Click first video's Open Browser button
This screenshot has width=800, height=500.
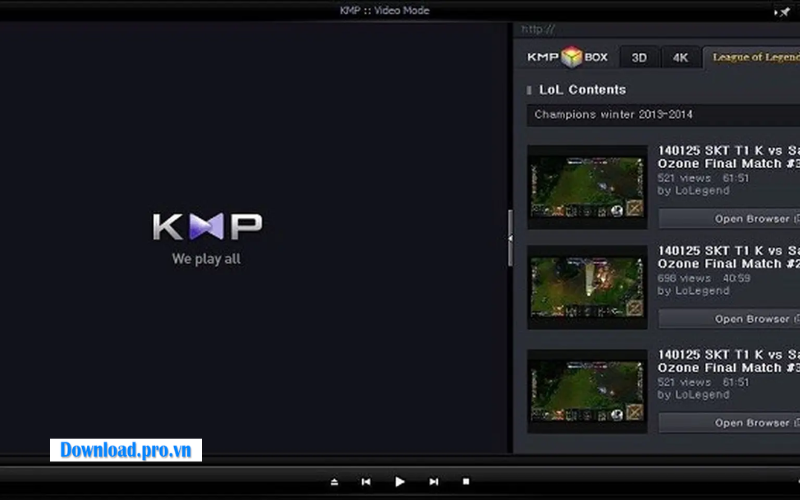tap(730, 218)
